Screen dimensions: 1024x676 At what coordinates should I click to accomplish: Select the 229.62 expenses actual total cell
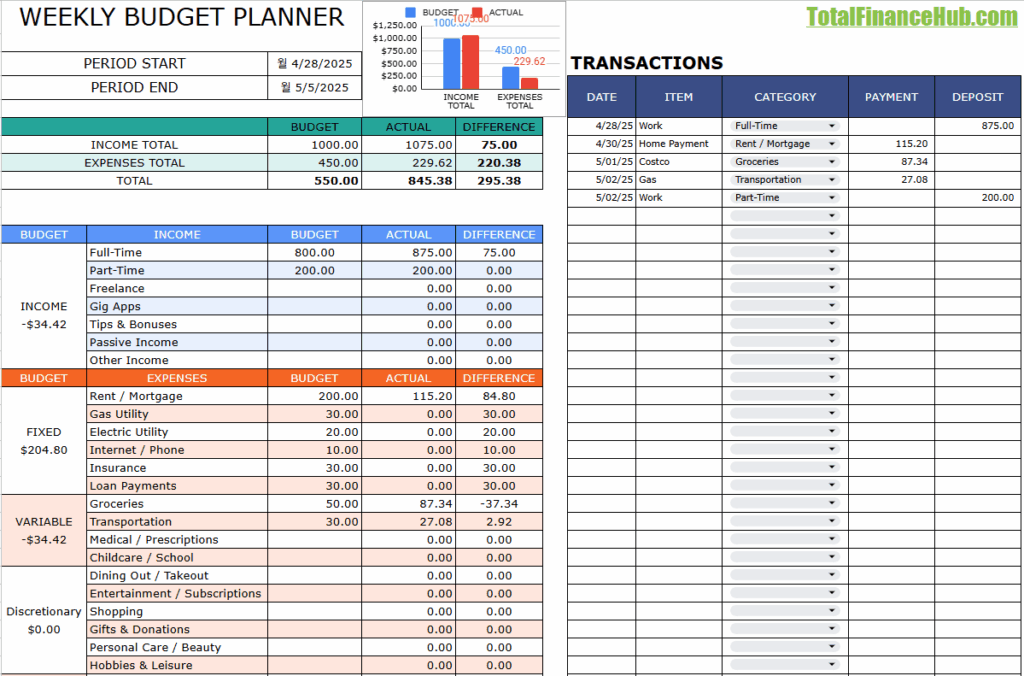point(409,163)
